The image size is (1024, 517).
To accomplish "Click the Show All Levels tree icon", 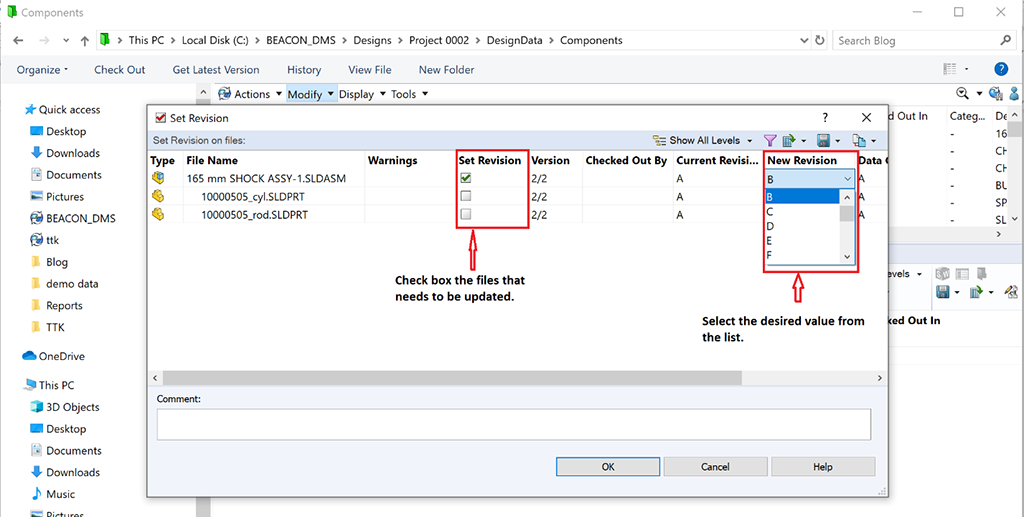I will coord(659,140).
